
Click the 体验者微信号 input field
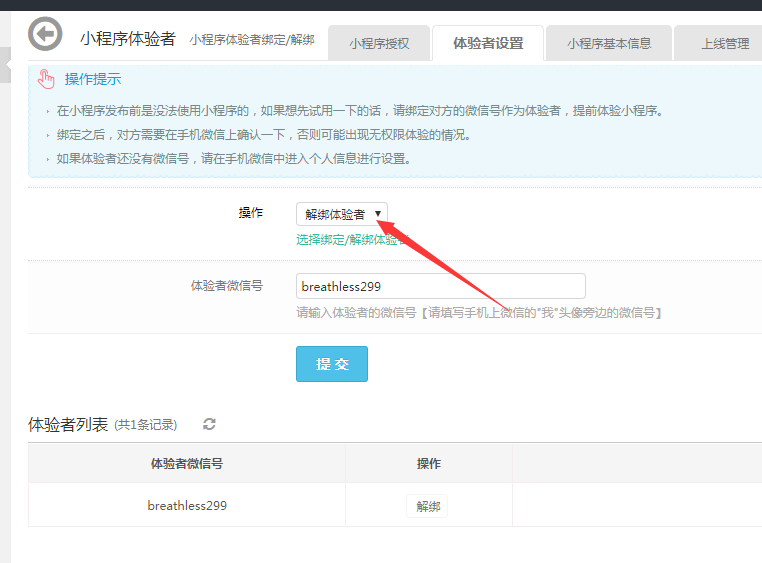point(440,286)
